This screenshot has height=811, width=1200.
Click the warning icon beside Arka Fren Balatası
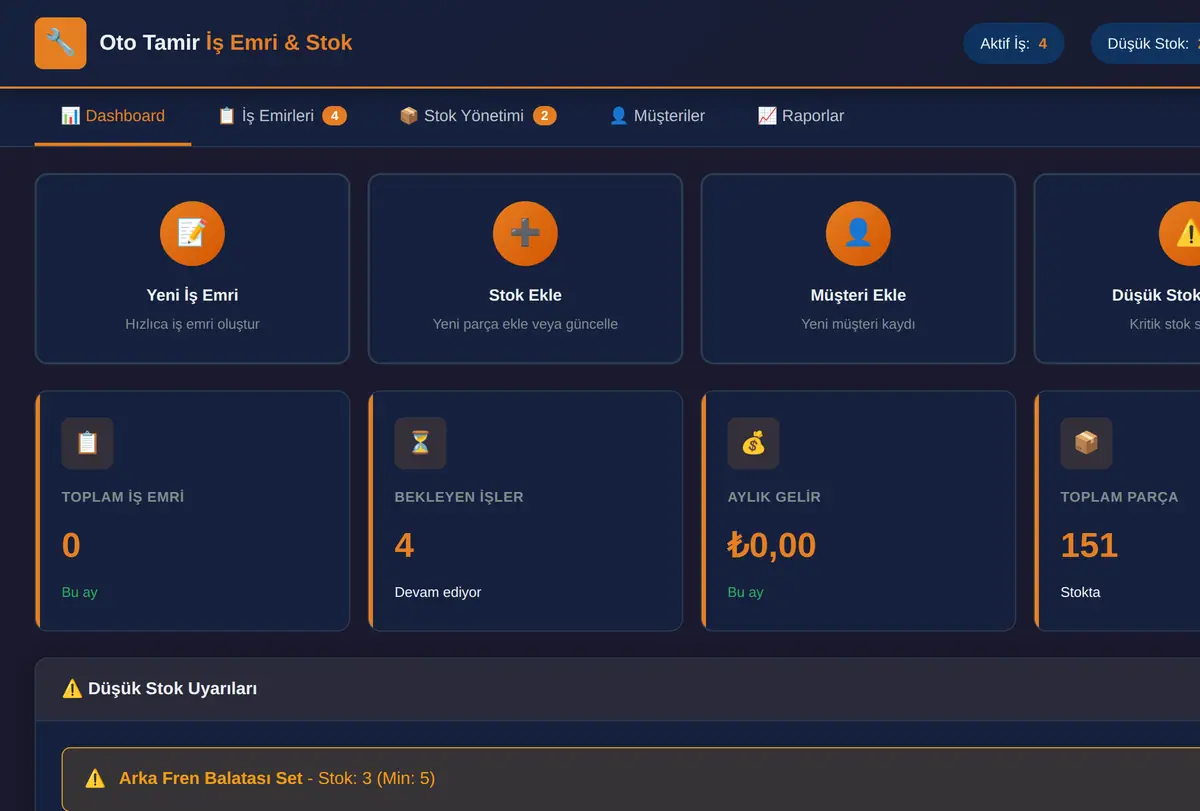[95, 778]
